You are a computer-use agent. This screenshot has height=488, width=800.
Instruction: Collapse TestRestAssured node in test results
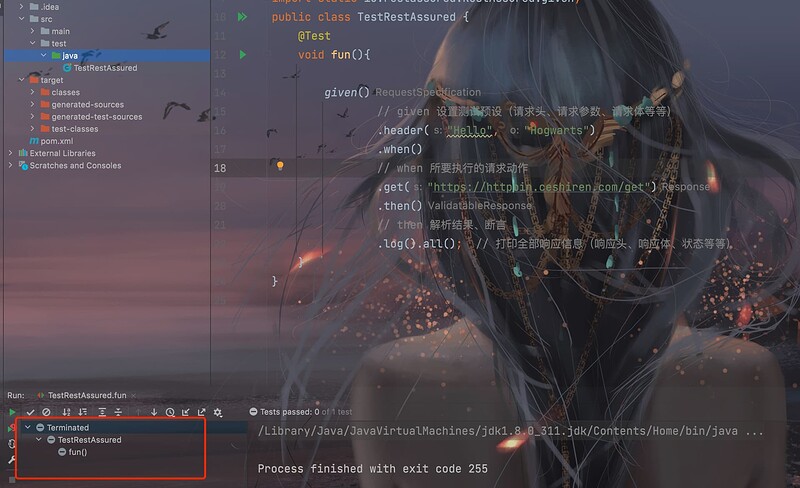point(38,440)
